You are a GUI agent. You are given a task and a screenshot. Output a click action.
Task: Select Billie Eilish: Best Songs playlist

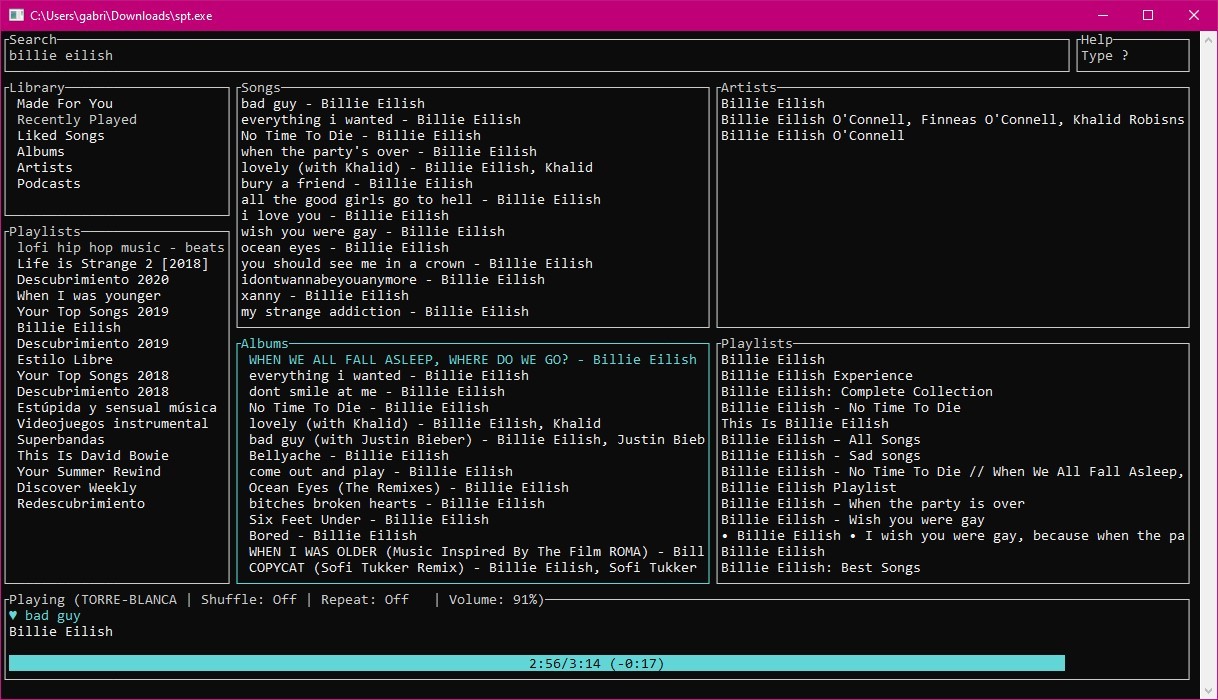(x=821, y=568)
